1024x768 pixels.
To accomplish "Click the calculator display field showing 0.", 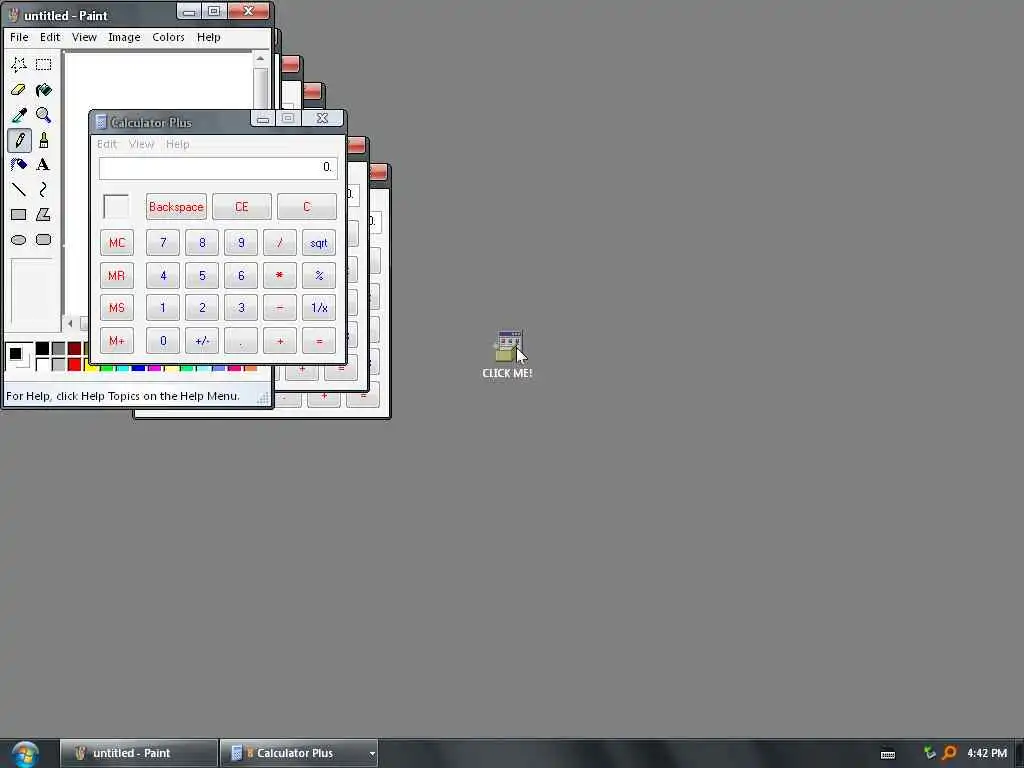I will click(218, 168).
